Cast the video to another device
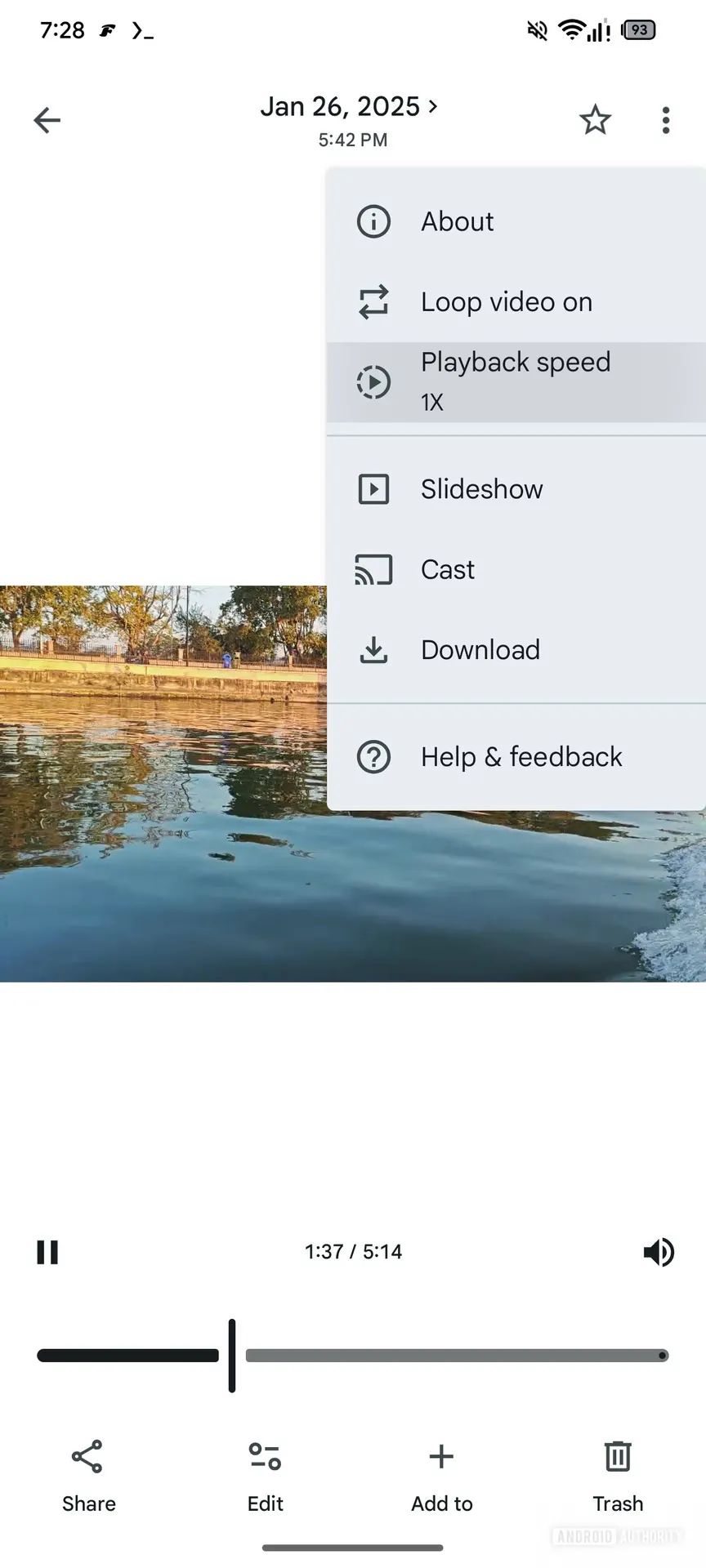The image size is (706, 1568). point(447,569)
